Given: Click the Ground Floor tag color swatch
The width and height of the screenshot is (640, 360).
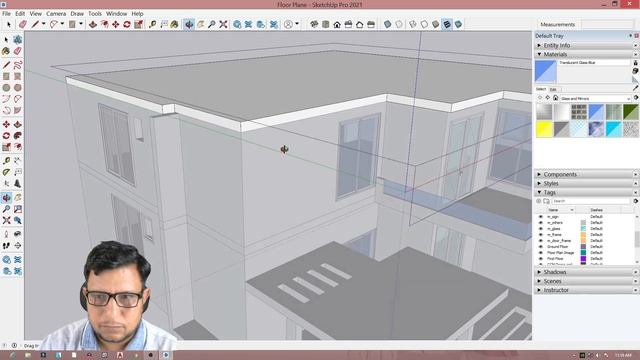Looking at the screenshot, I should click(x=583, y=247).
